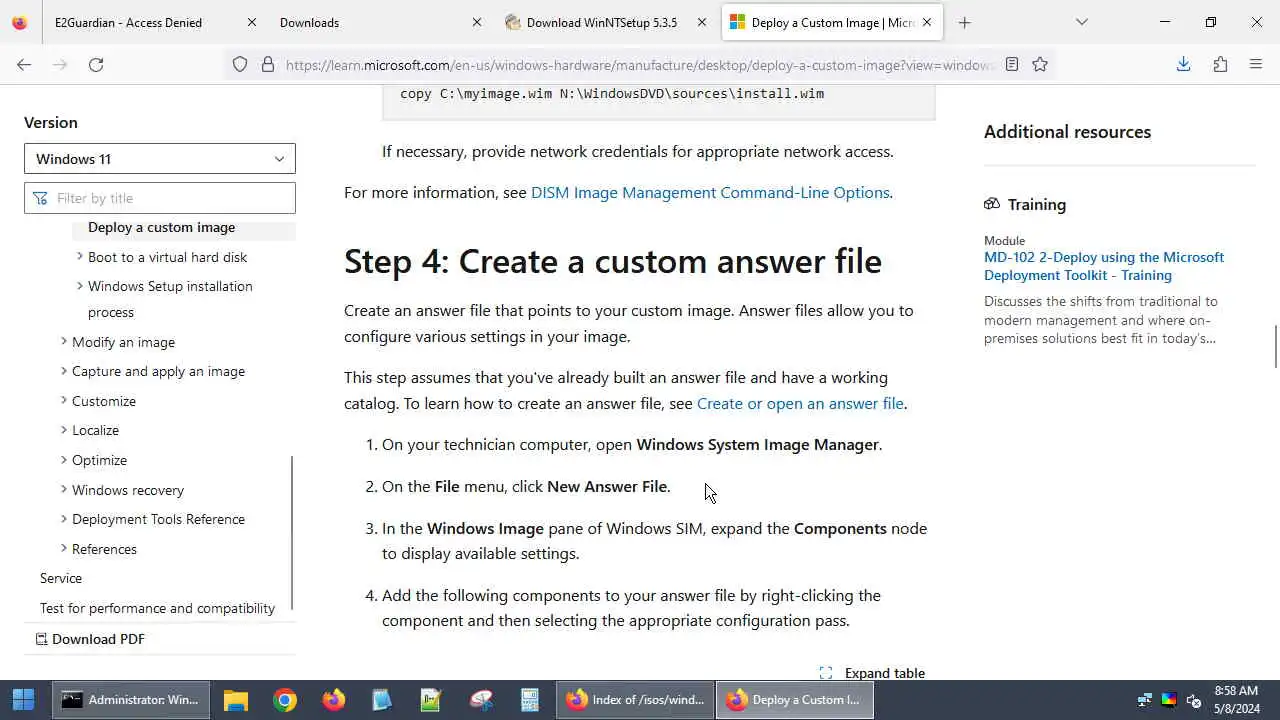This screenshot has width=1280, height=720.
Task: Click the sidebar tree scrollbar
Action: (x=292, y=532)
